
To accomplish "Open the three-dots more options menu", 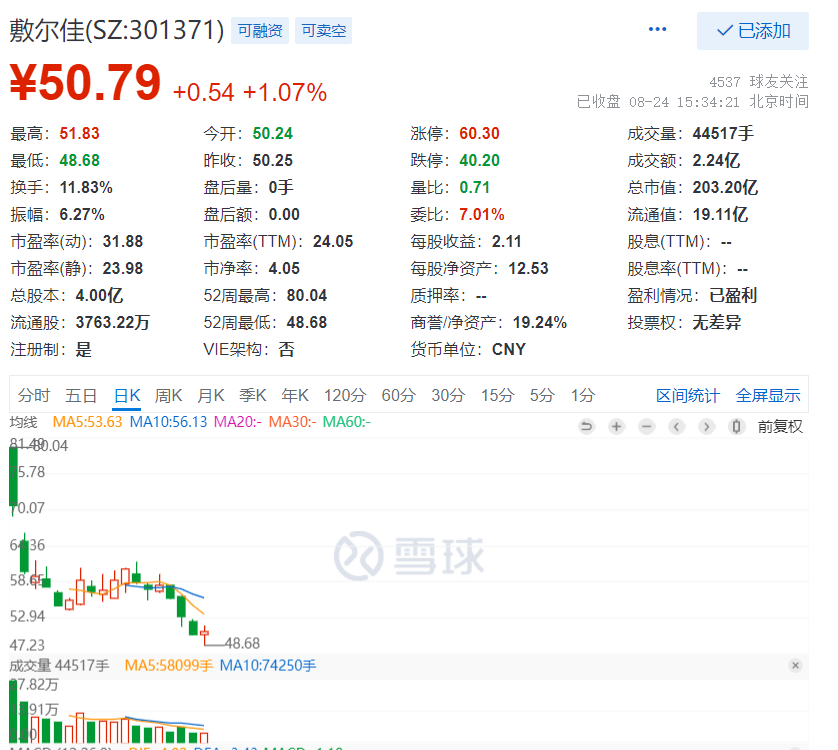I will 657,30.
